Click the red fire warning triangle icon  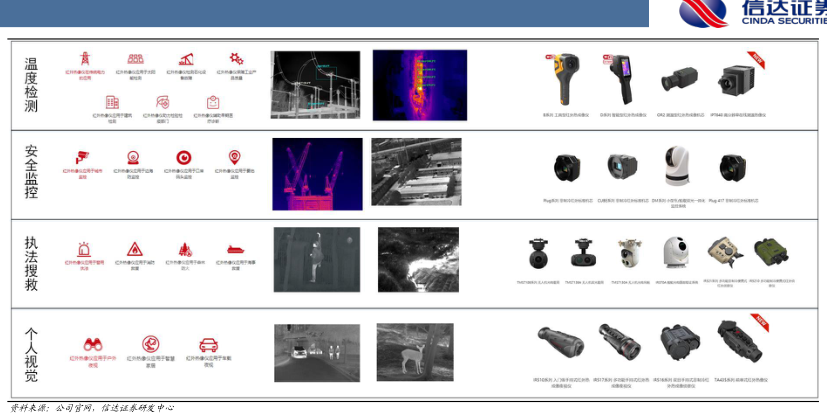coord(134,249)
